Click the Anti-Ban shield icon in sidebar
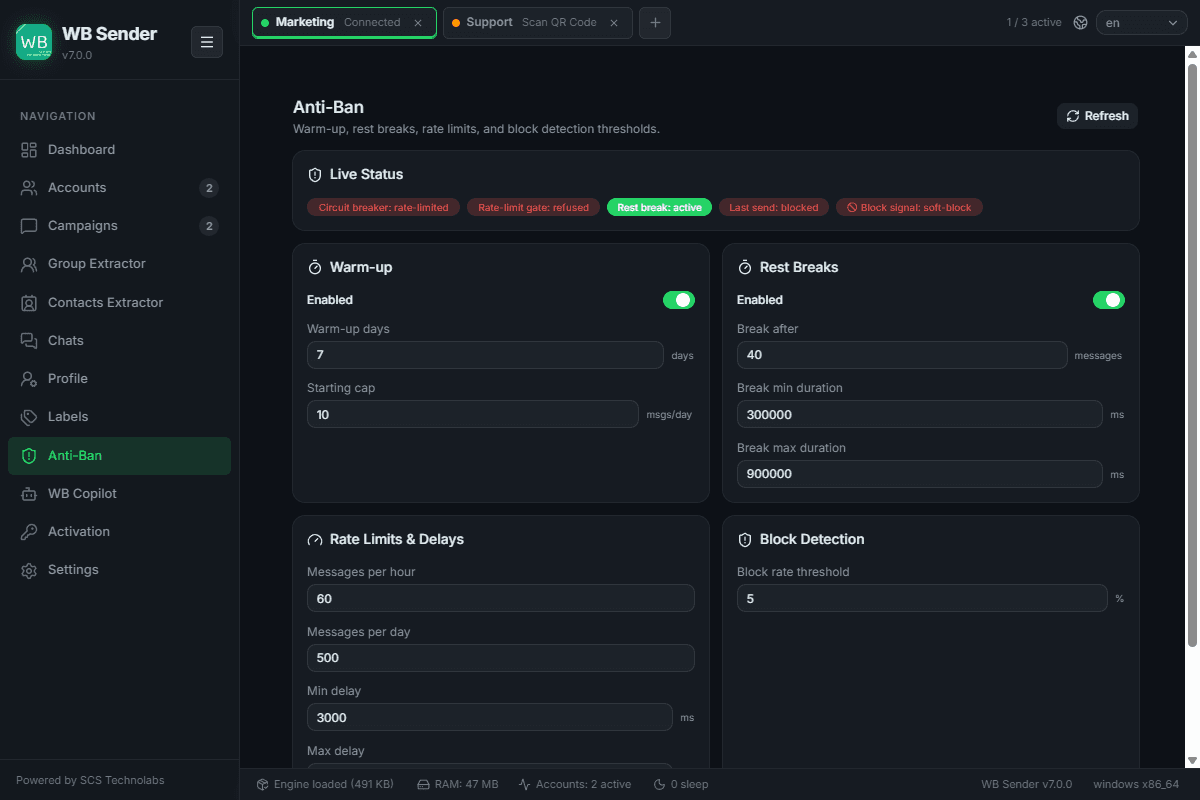This screenshot has width=1200, height=800. tap(29, 456)
